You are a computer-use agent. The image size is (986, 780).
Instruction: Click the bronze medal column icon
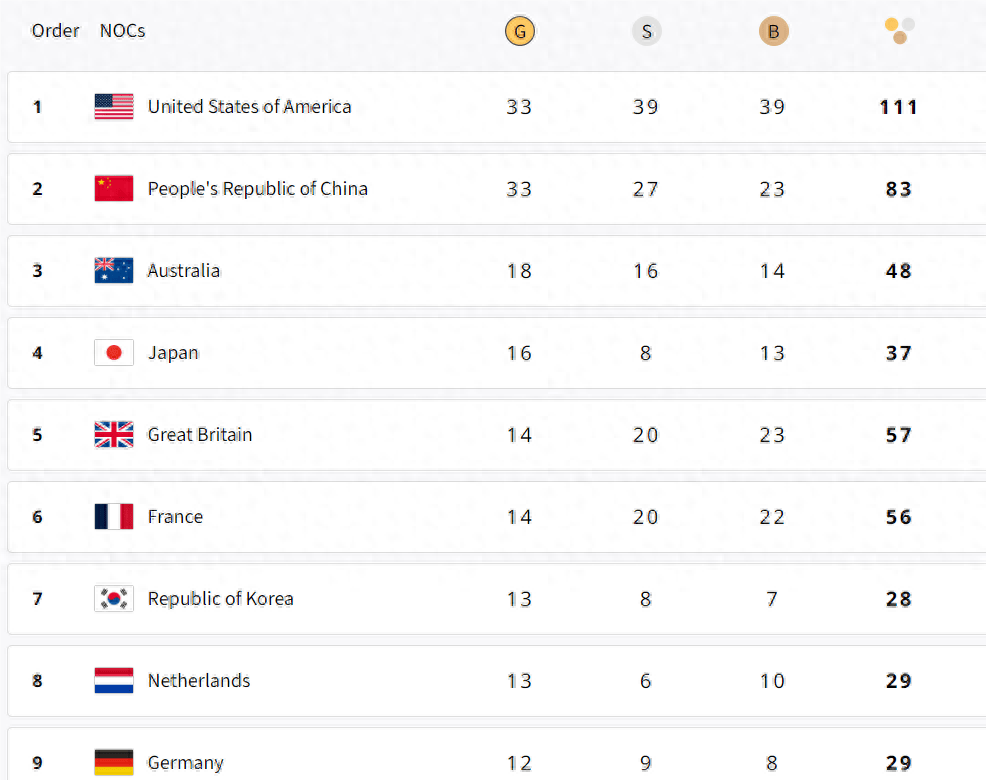tap(773, 31)
